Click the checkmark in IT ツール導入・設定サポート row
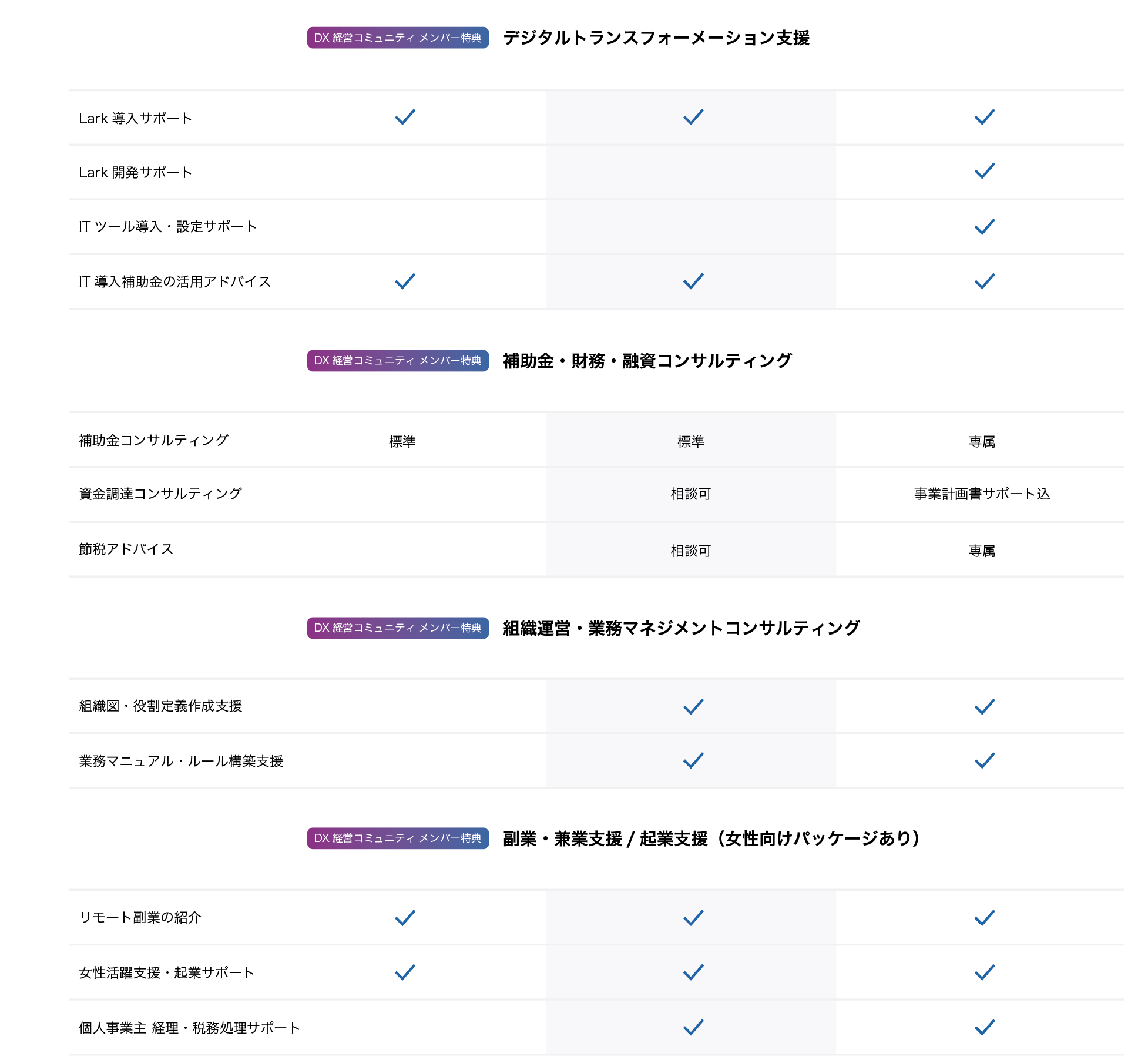 click(985, 226)
